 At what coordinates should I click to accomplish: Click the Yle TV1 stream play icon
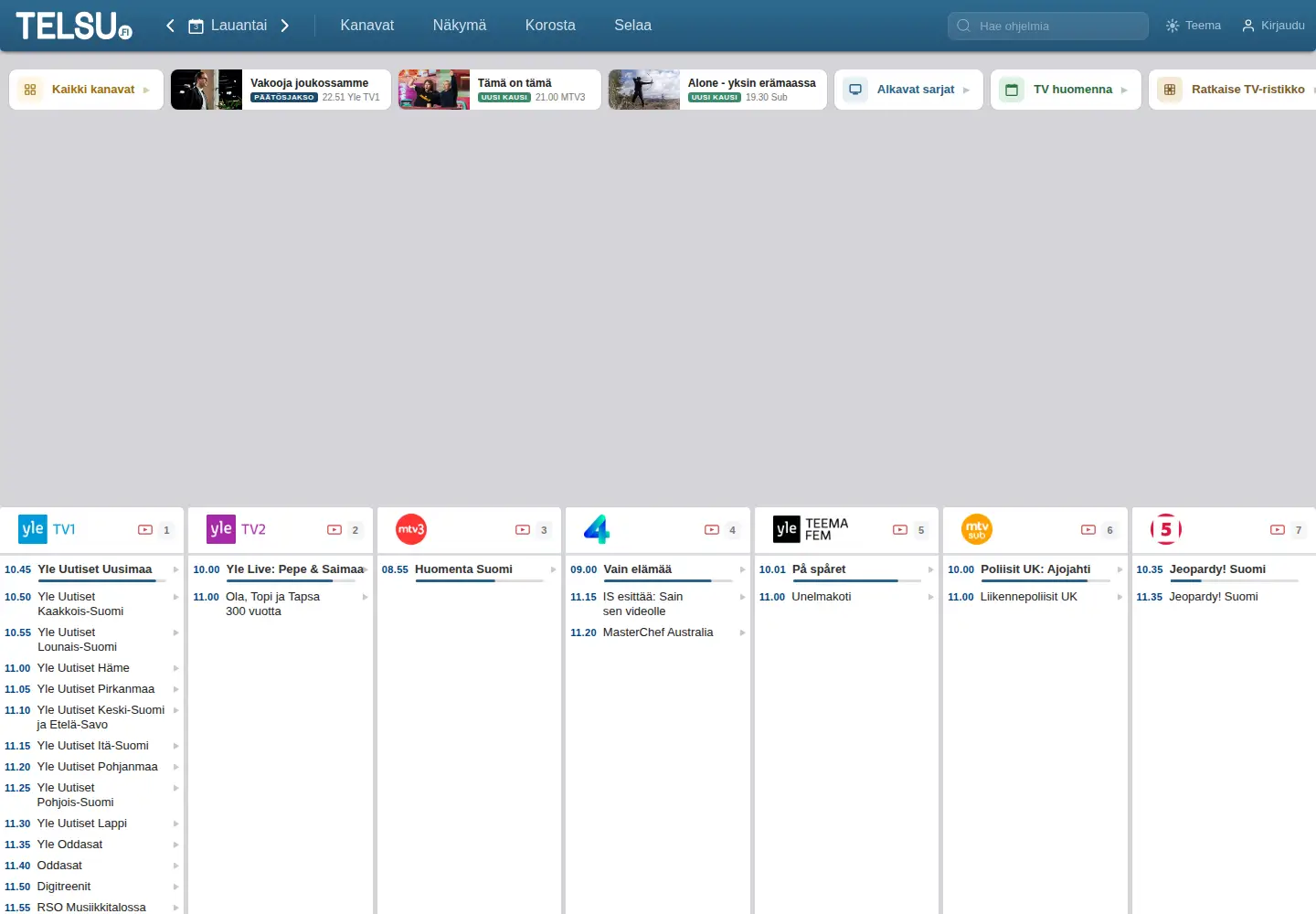(145, 530)
